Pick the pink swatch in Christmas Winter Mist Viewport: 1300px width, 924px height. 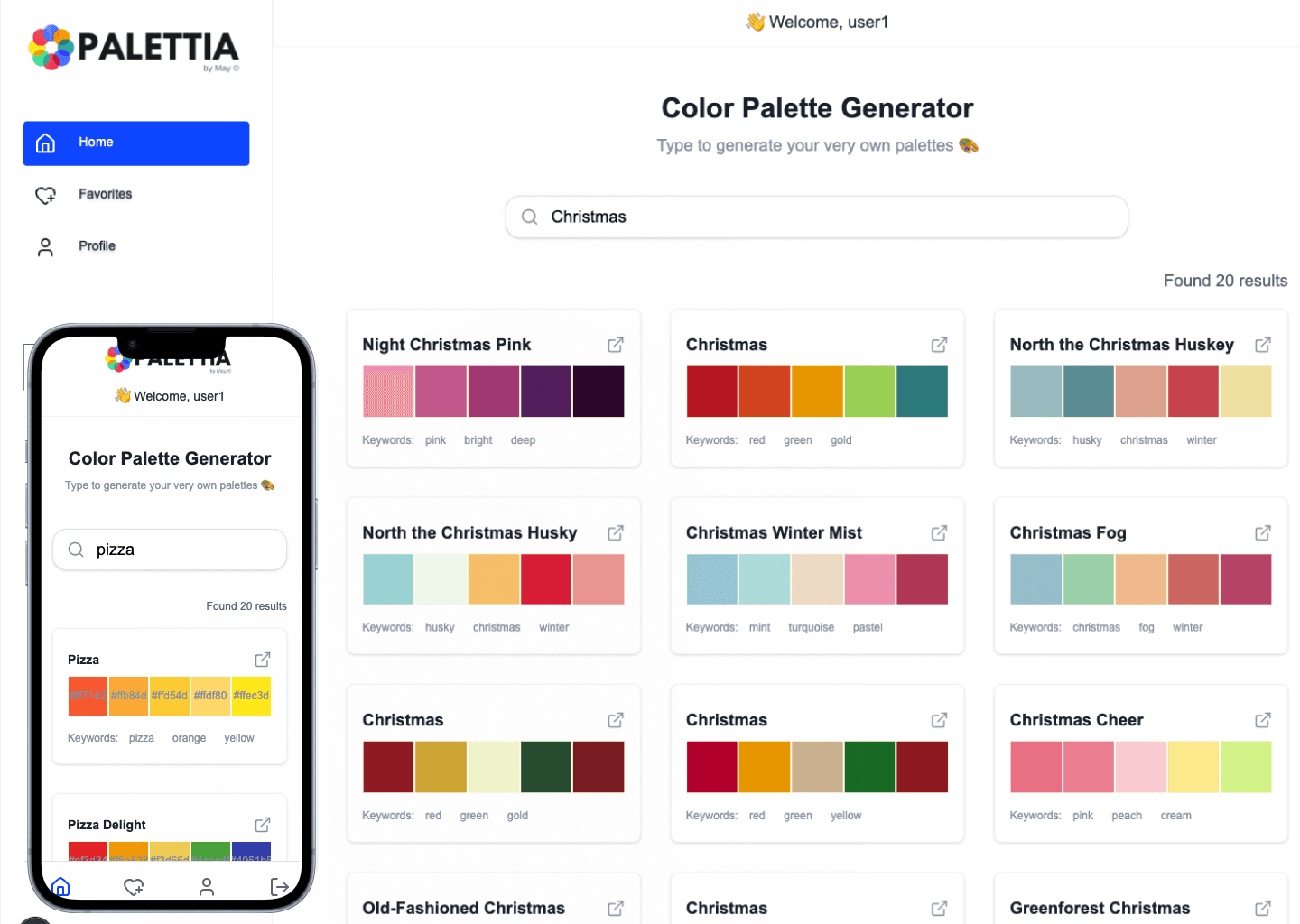(869, 578)
